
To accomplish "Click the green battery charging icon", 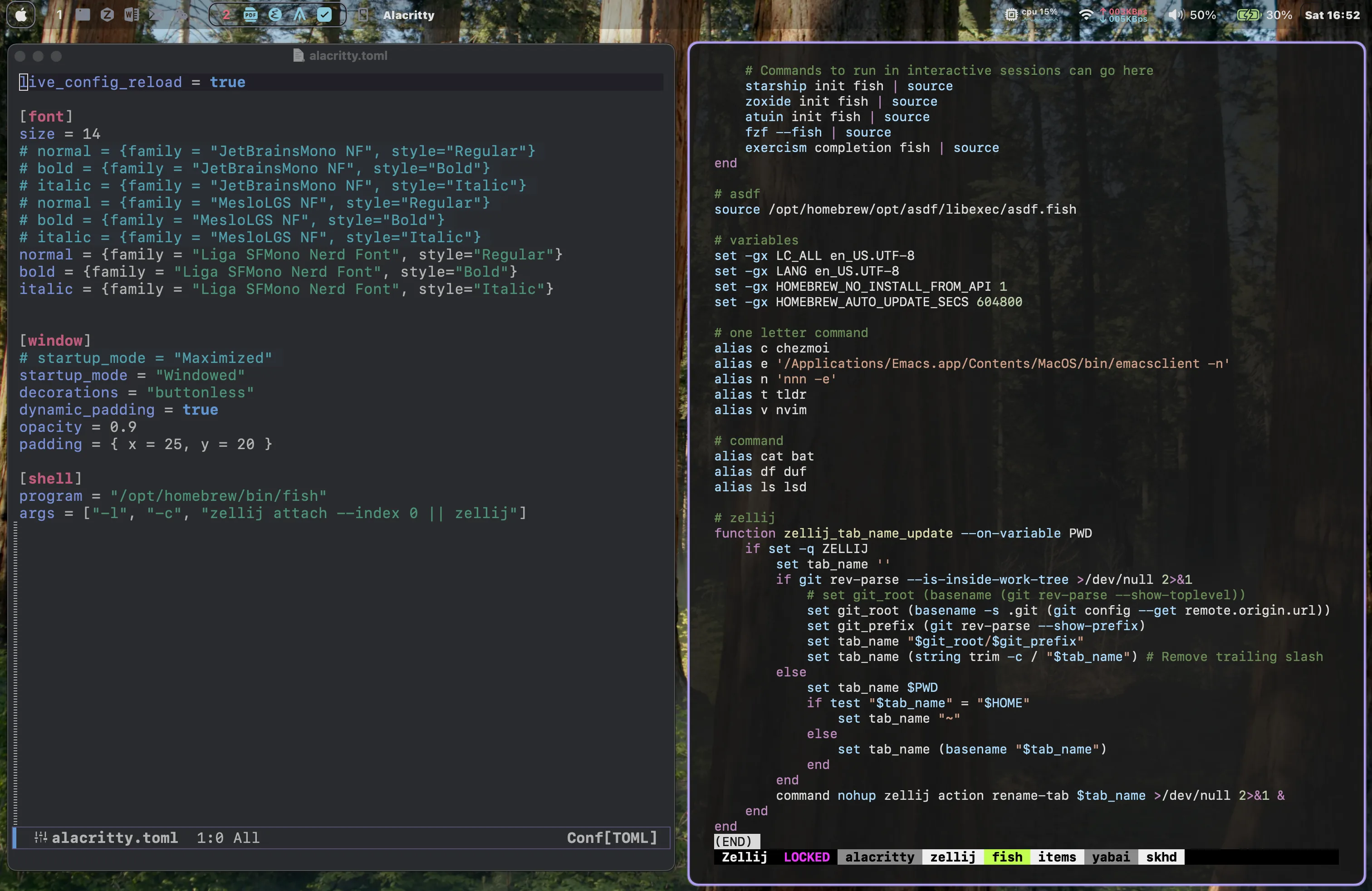I will pos(1249,15).
